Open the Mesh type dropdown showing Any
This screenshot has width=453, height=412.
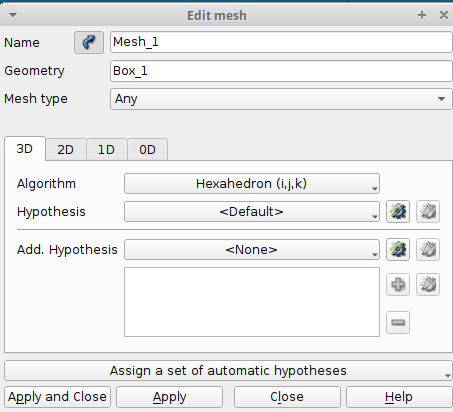(x=281, y=99)
